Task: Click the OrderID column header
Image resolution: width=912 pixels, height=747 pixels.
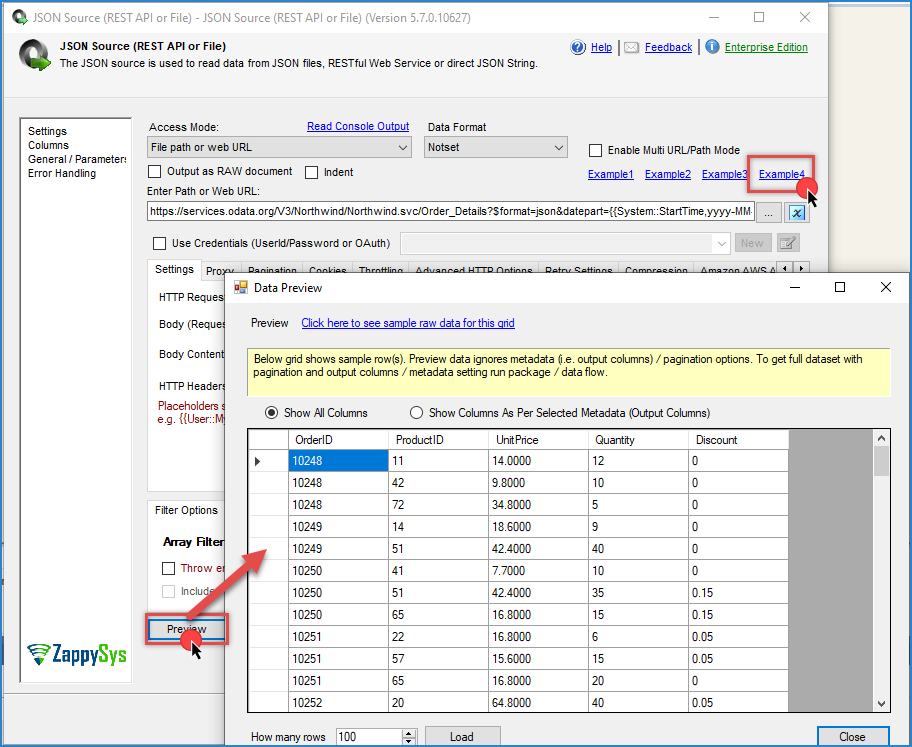Action: click(x=339, y=440)
